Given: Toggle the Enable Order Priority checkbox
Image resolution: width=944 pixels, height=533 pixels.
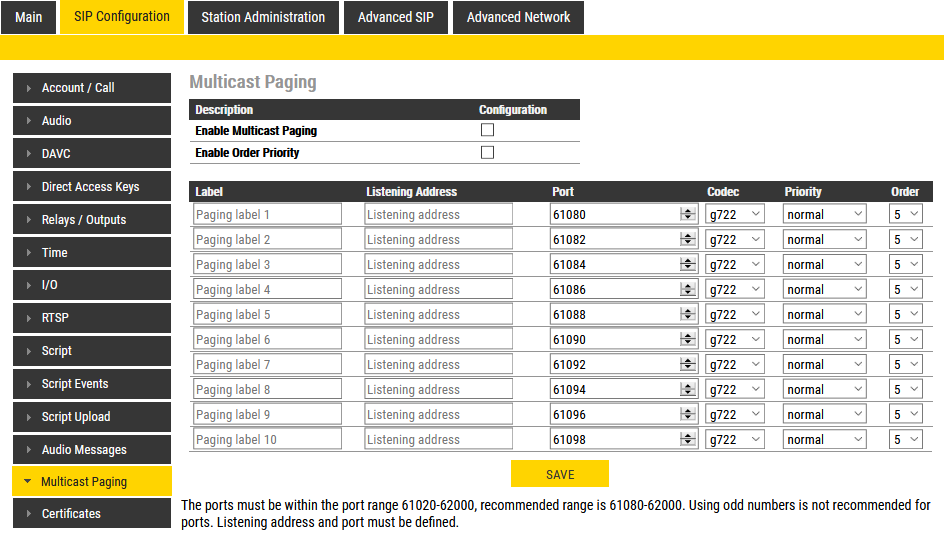Looking at the screenshot, I should (488, 153).
